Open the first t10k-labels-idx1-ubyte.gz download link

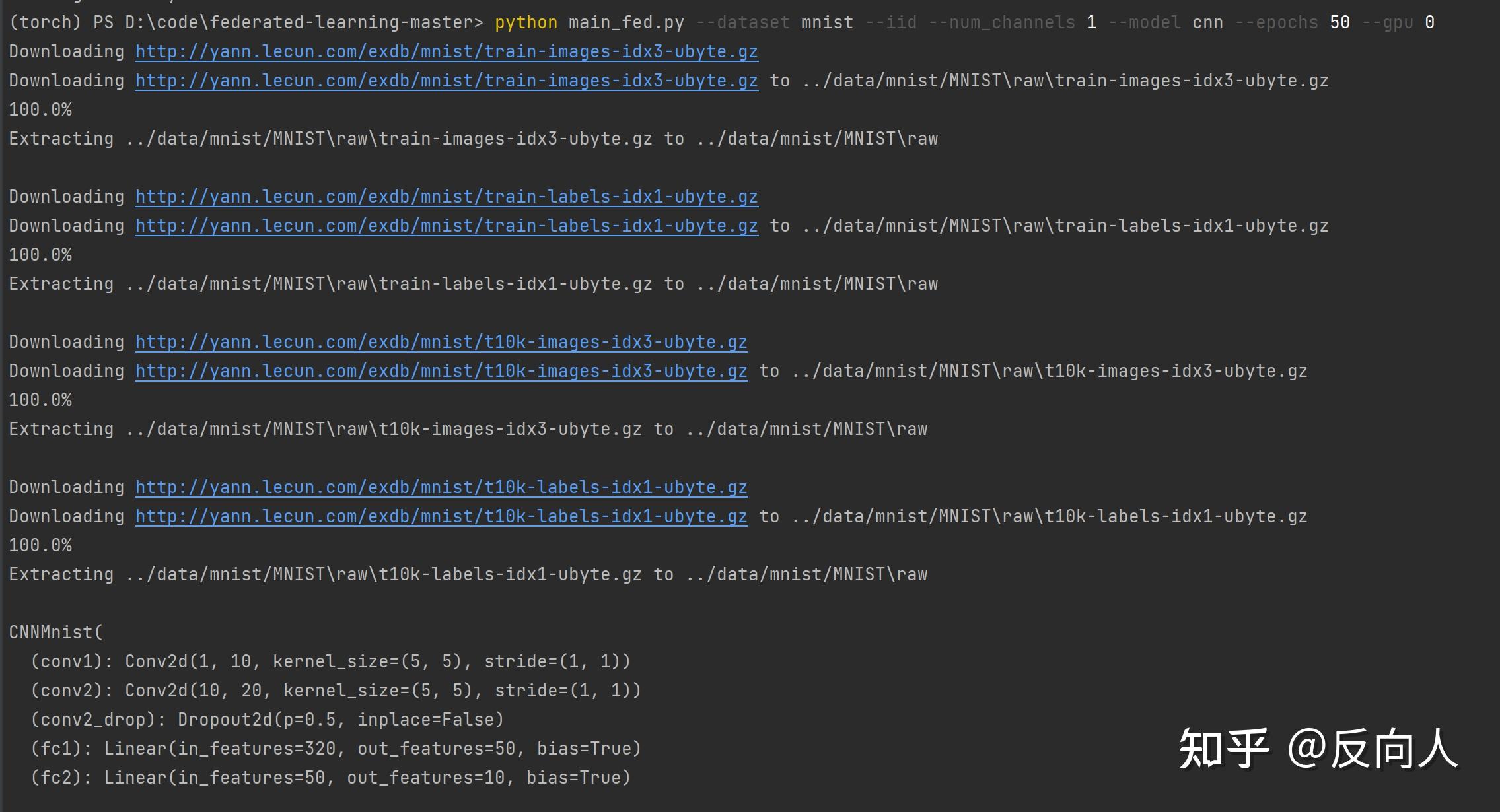click(x=441, y=487)
